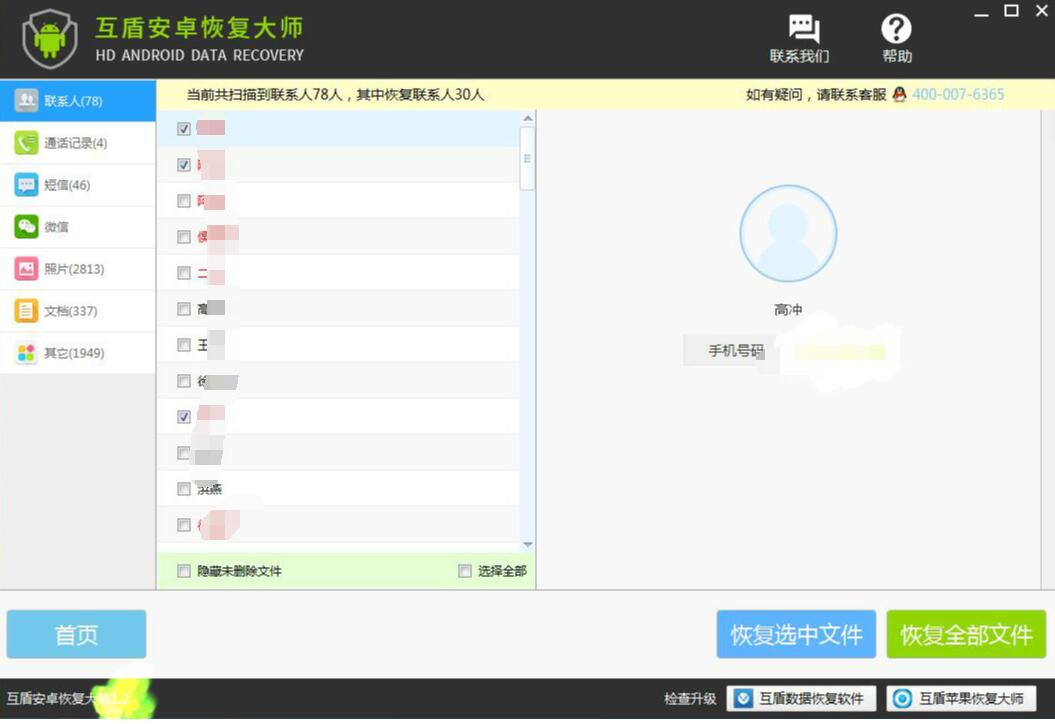Image resolution: width=1055 pixels, height=724 pixels.
Task: Click the scan summary text 当前共扫描到联系人78人
Action: click(x=264, y=95)
